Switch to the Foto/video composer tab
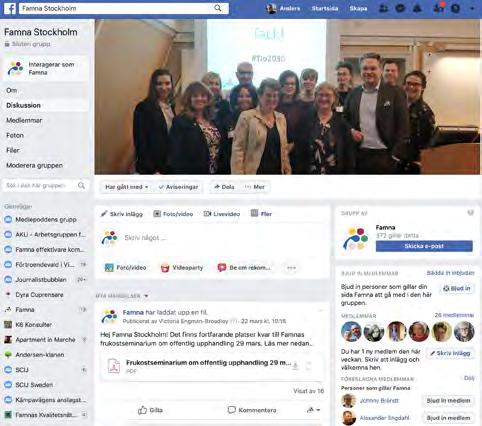This screenshot has height=426, width=482. (173, 214)
